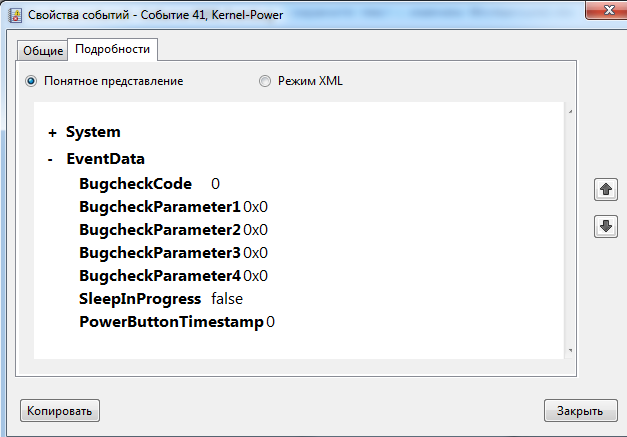Enable the Режим XML radio option
This screenshot has width=627, height=437.
(265, 81)
